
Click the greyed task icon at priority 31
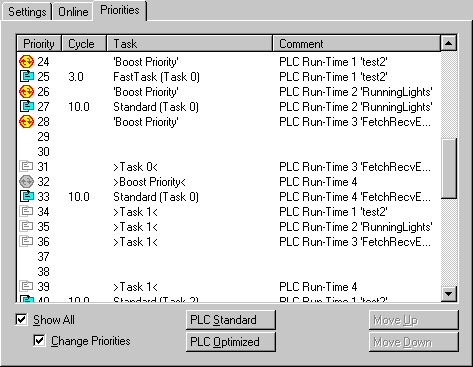click(27, 167)
